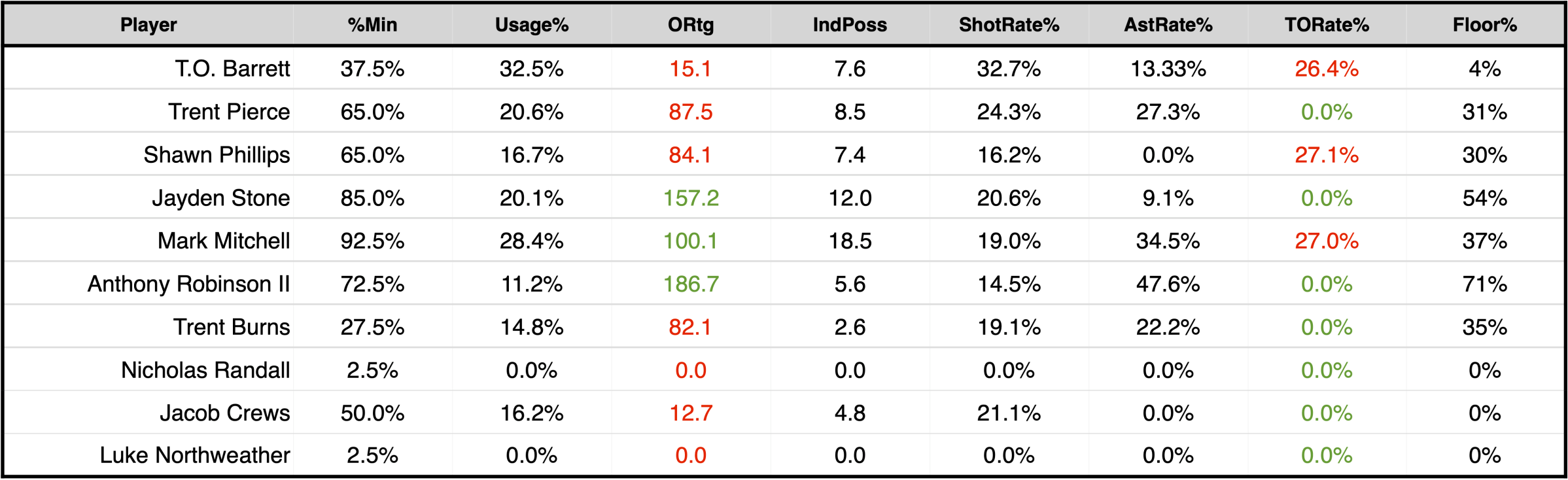The height and width of the screenshot is (480, 1568).
Task: Click the Player column header
Action: [x=148, y=25]
